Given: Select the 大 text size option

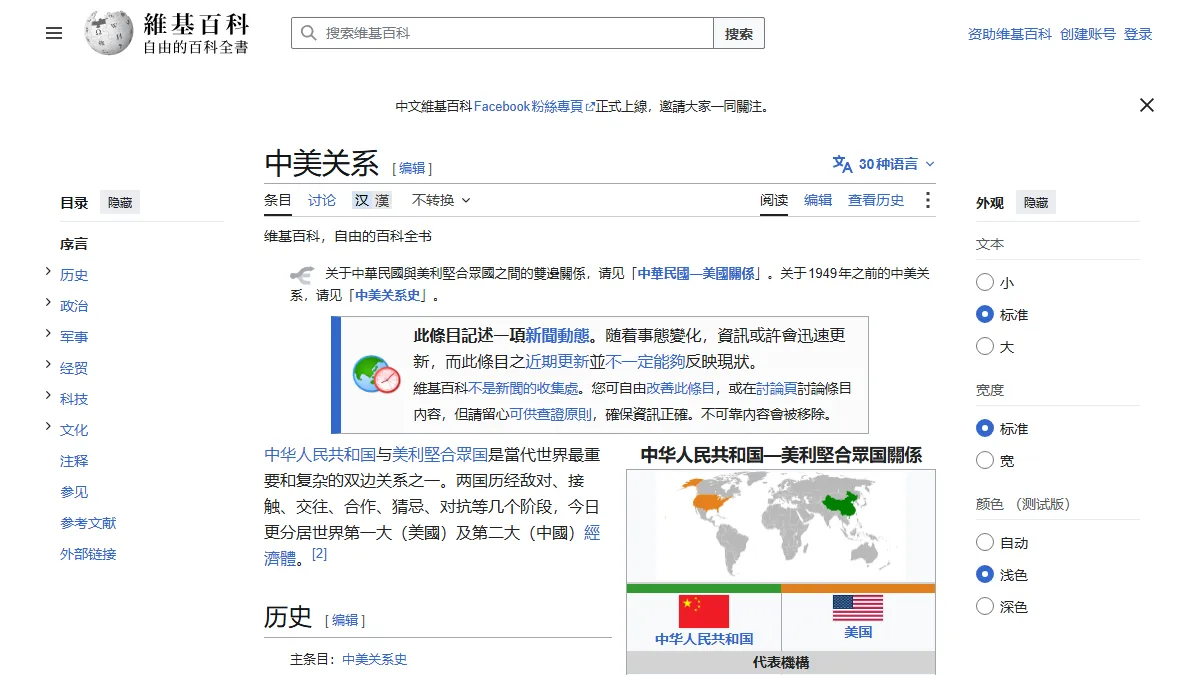Looking at the screenshot, I should [985, 346].
